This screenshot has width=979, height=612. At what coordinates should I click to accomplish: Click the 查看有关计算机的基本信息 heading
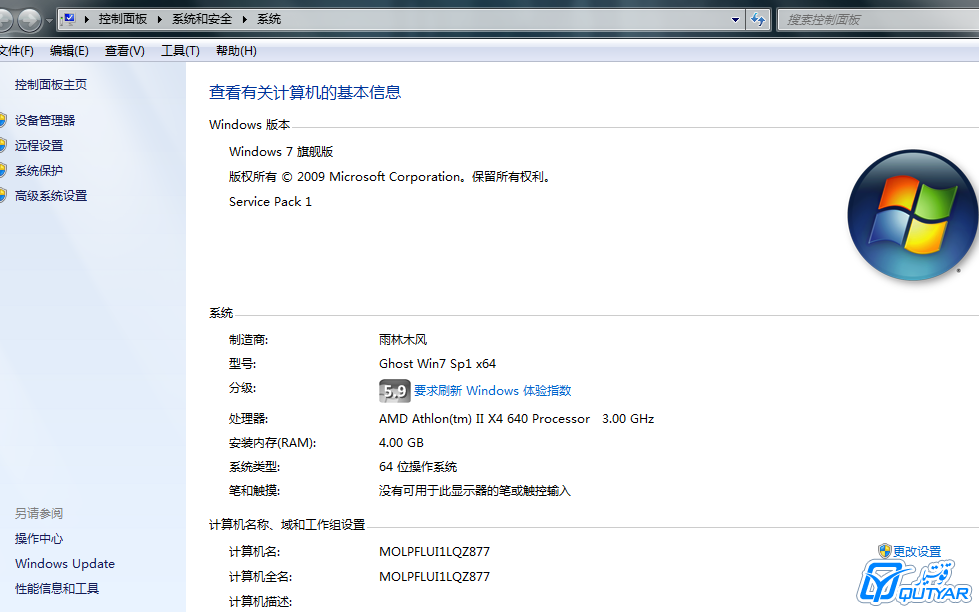[x=305, y=92]
